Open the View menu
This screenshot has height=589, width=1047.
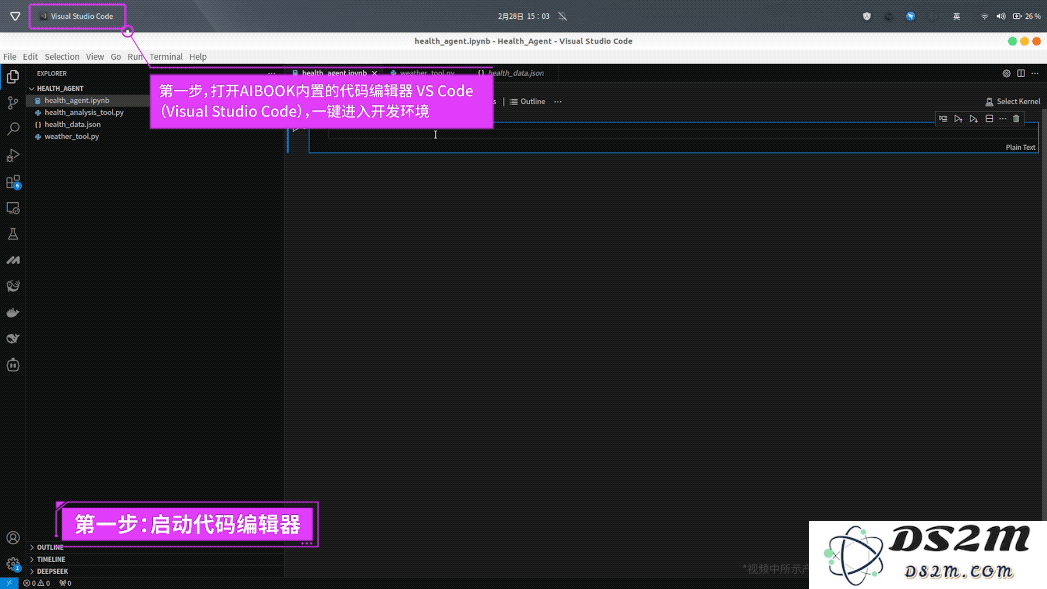[x=95, y=57]
